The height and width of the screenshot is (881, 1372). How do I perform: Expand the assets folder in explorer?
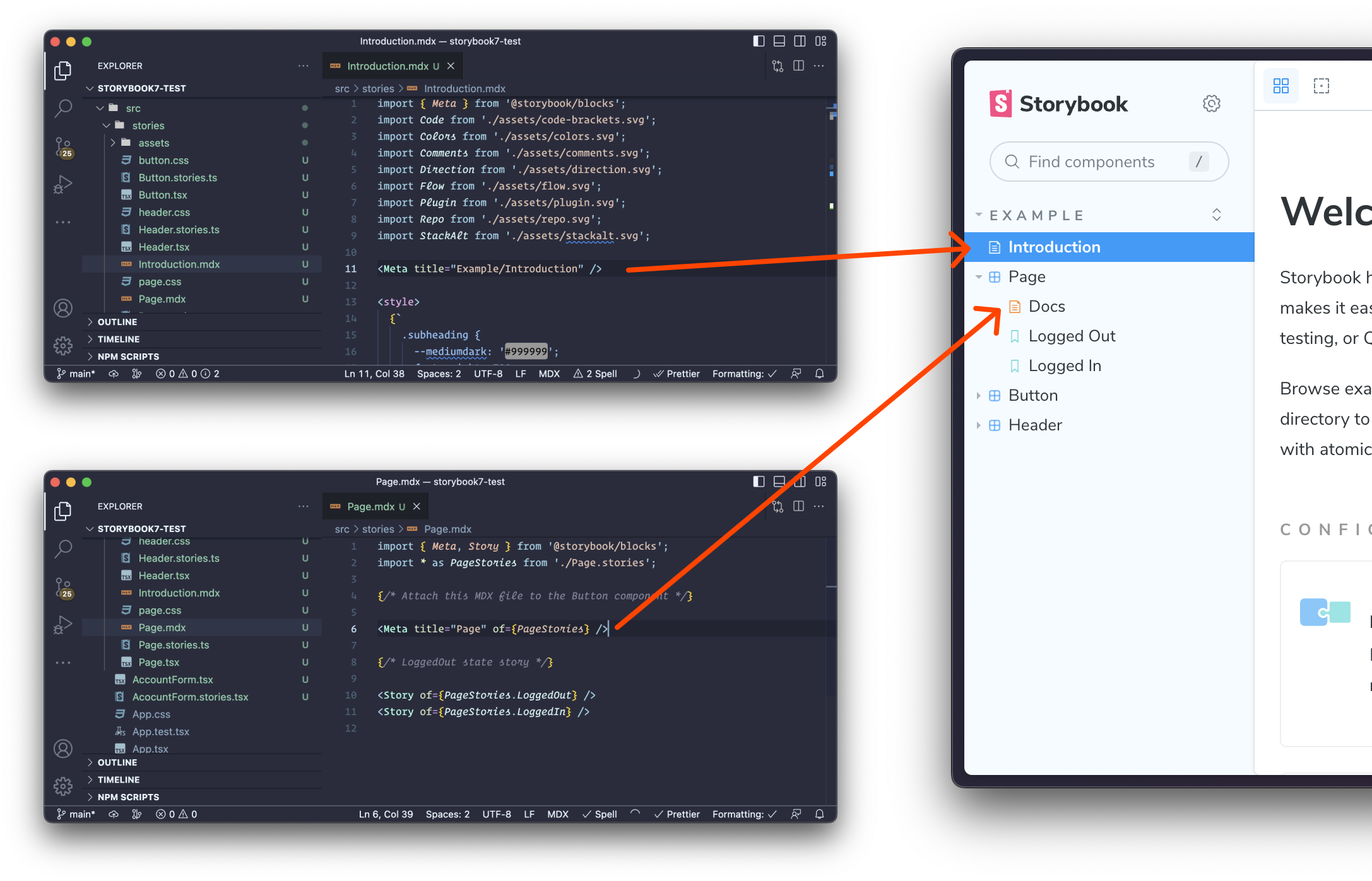pyautogui.click(x=153, y=143)
